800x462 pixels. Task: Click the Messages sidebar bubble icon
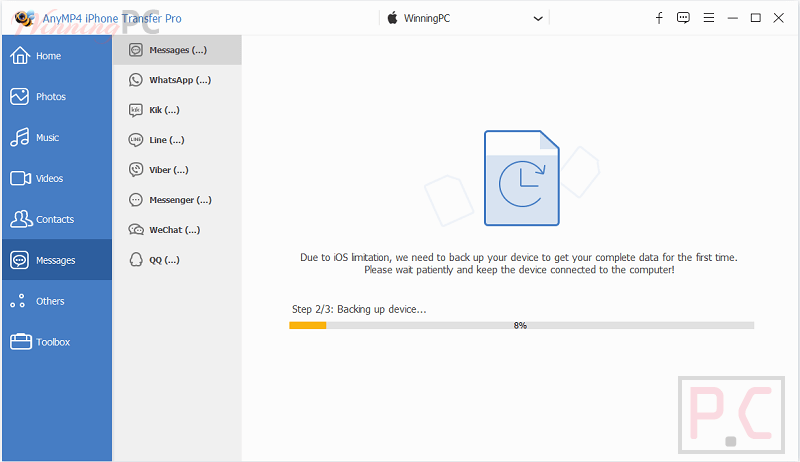19,260
